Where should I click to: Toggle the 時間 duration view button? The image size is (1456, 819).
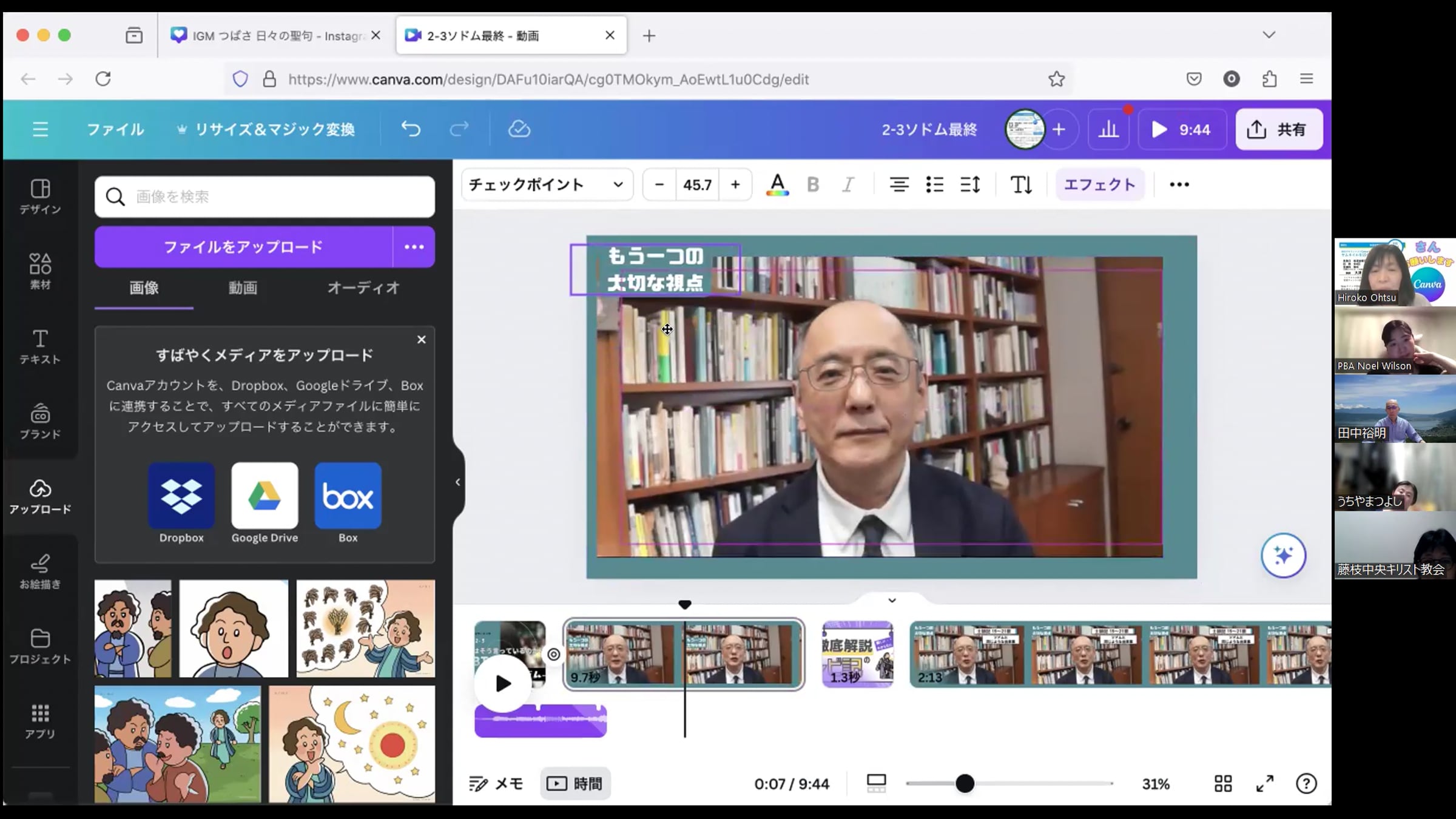click(x=575, y=784)
